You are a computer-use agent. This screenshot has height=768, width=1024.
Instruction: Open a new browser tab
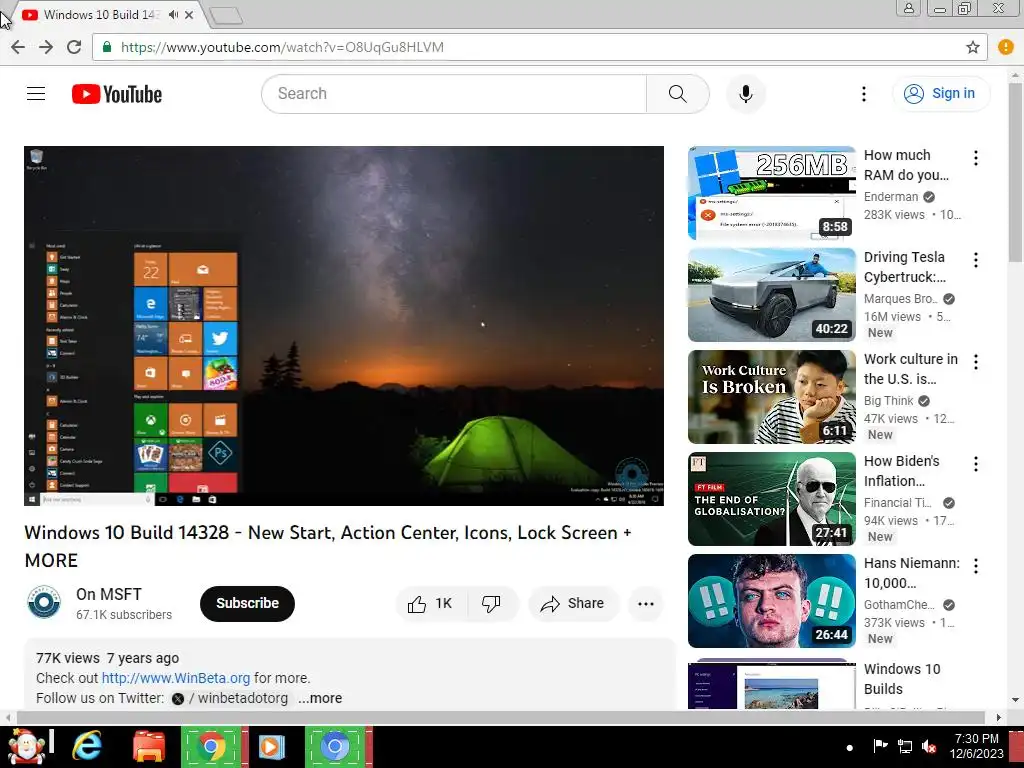[227, 16]
